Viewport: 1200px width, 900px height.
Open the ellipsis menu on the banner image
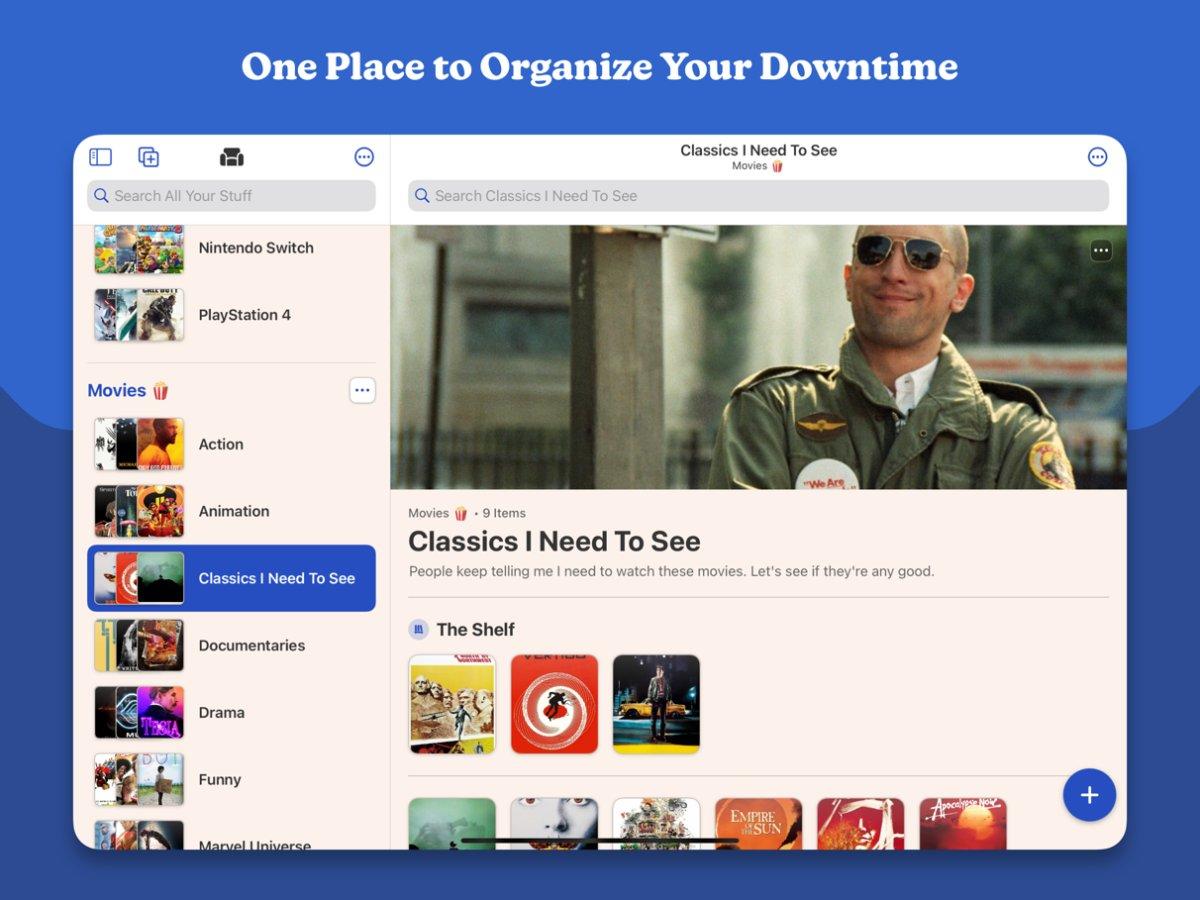click(1101, 250)
